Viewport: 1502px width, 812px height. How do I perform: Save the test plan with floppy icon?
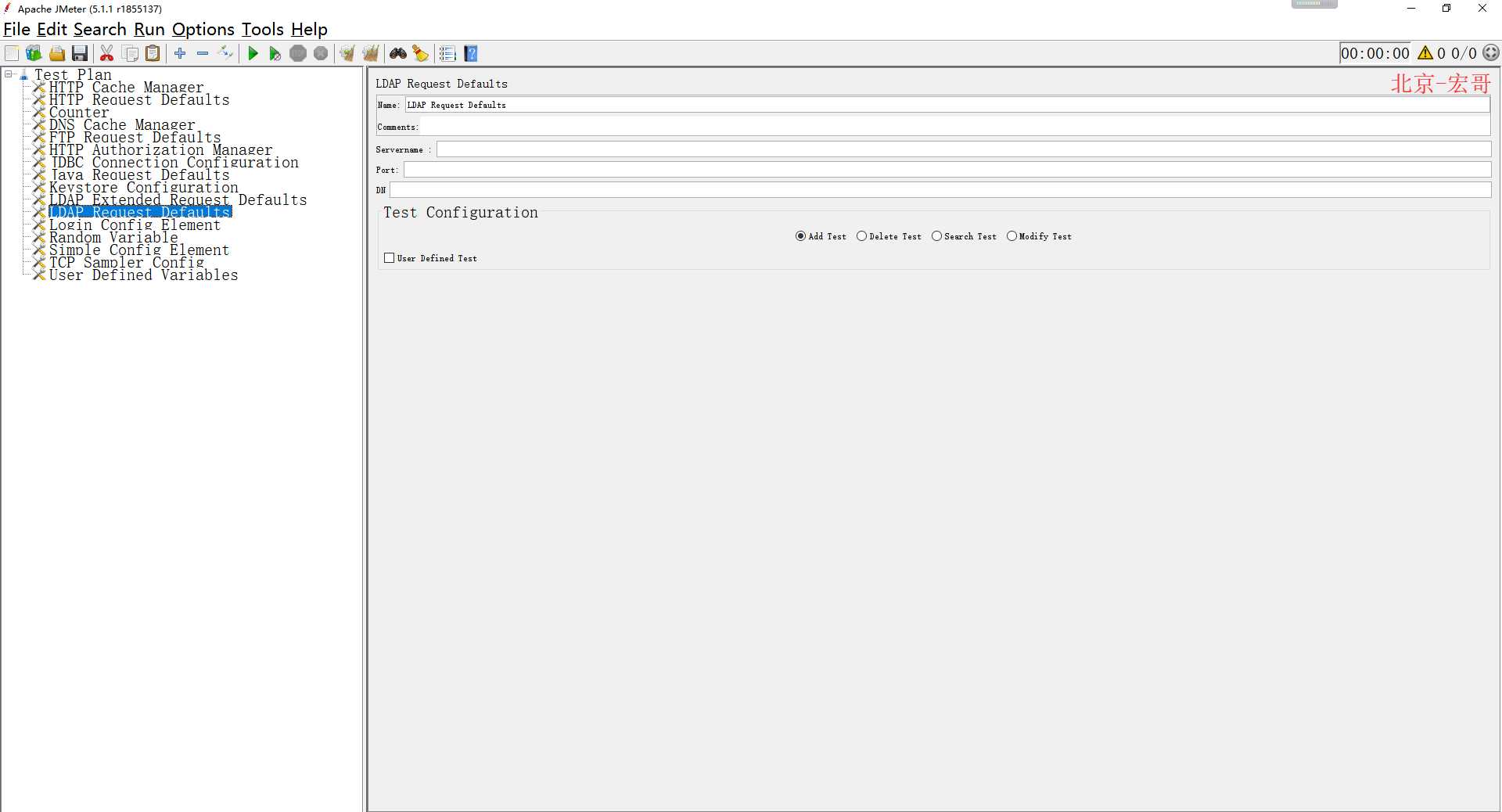tap(80, 53)
